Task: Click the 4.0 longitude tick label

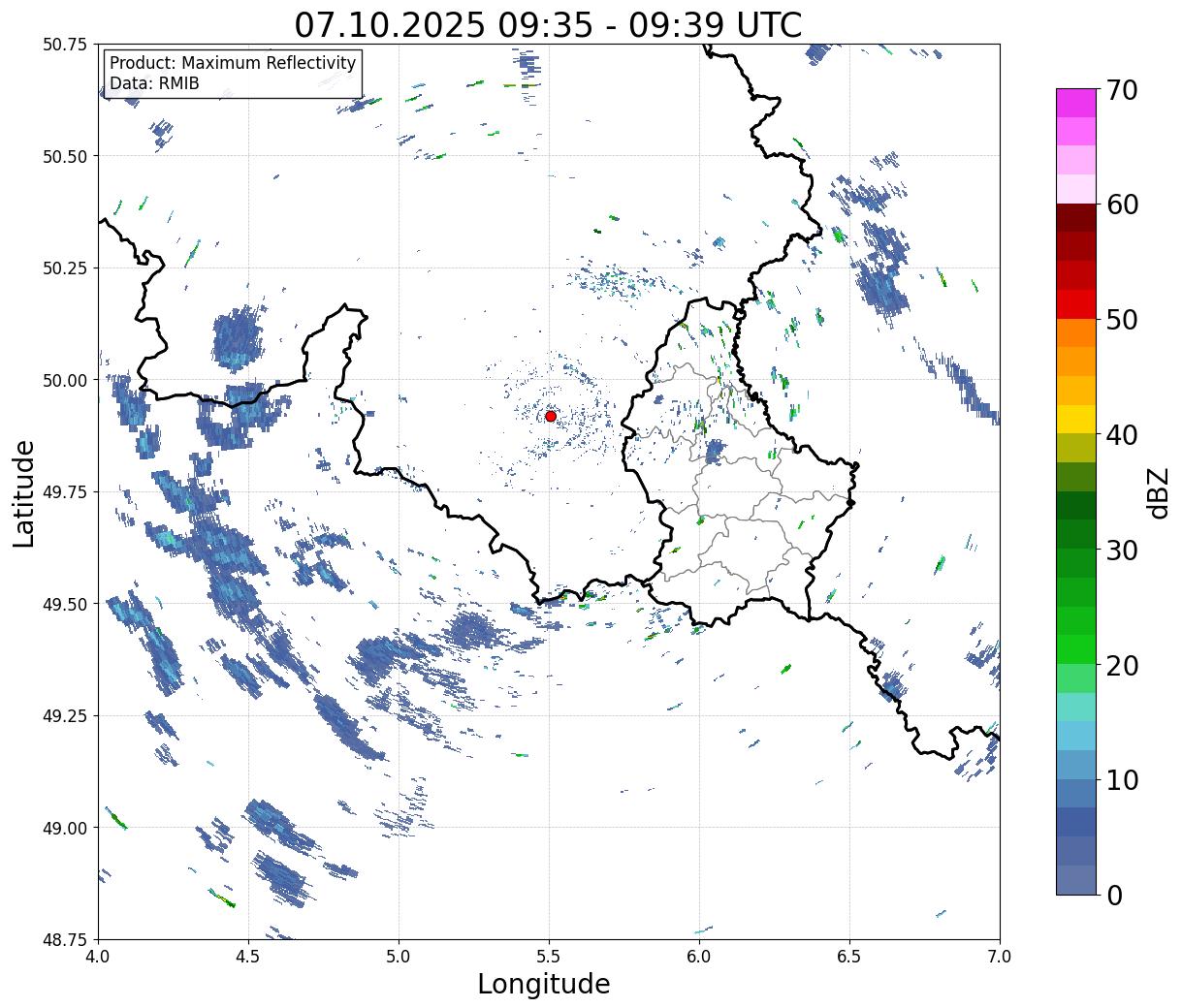Action: 98,957
